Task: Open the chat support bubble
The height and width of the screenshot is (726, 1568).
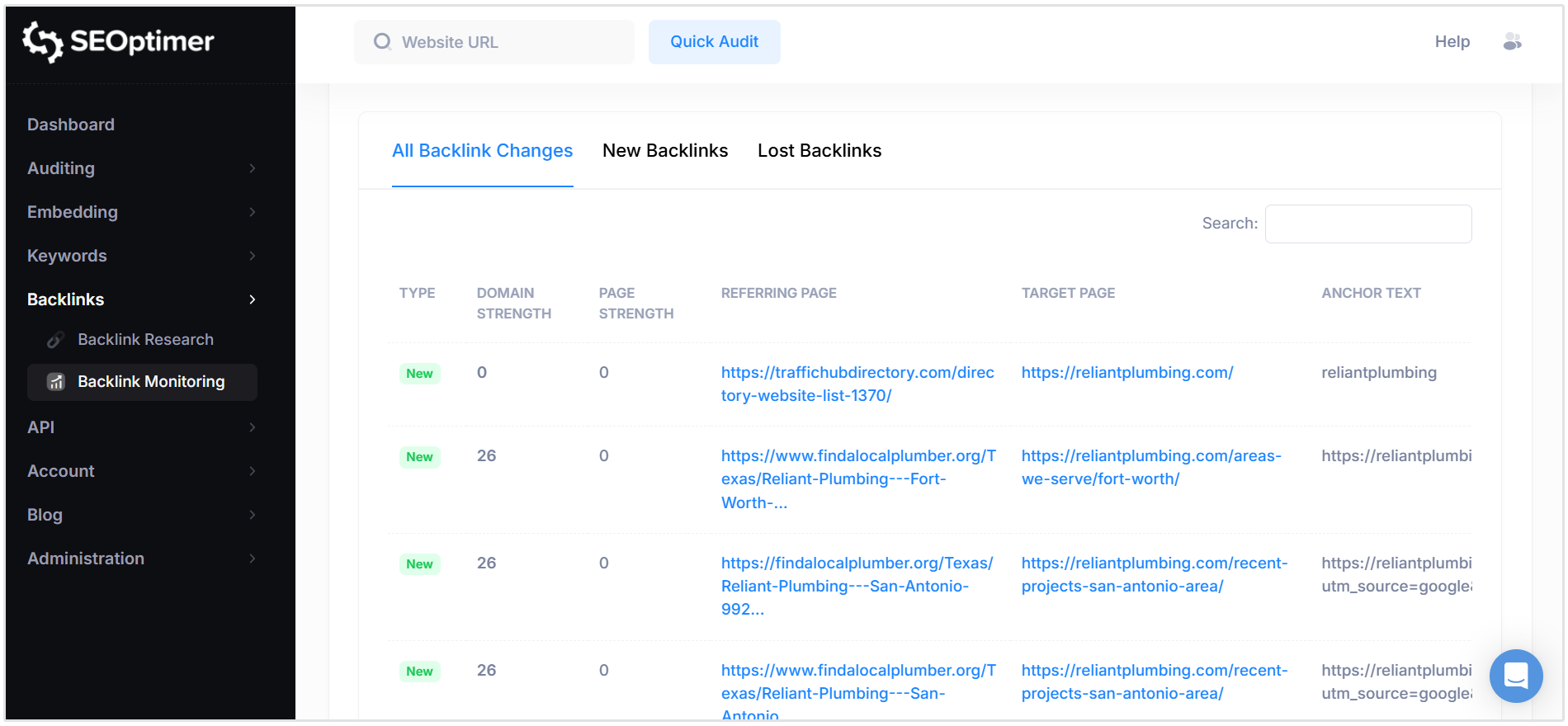Action: coord(1515,676)
